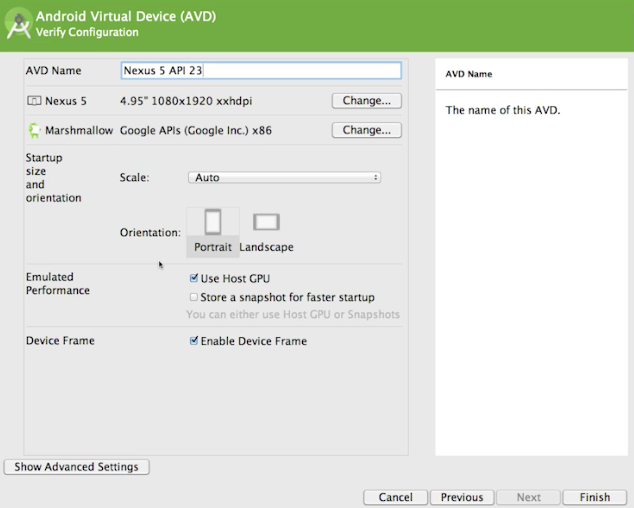The width and height of the screenshot is (634, 508).
Task: Click Change button for Nexus 5 device
Action: tap(367, 101)
